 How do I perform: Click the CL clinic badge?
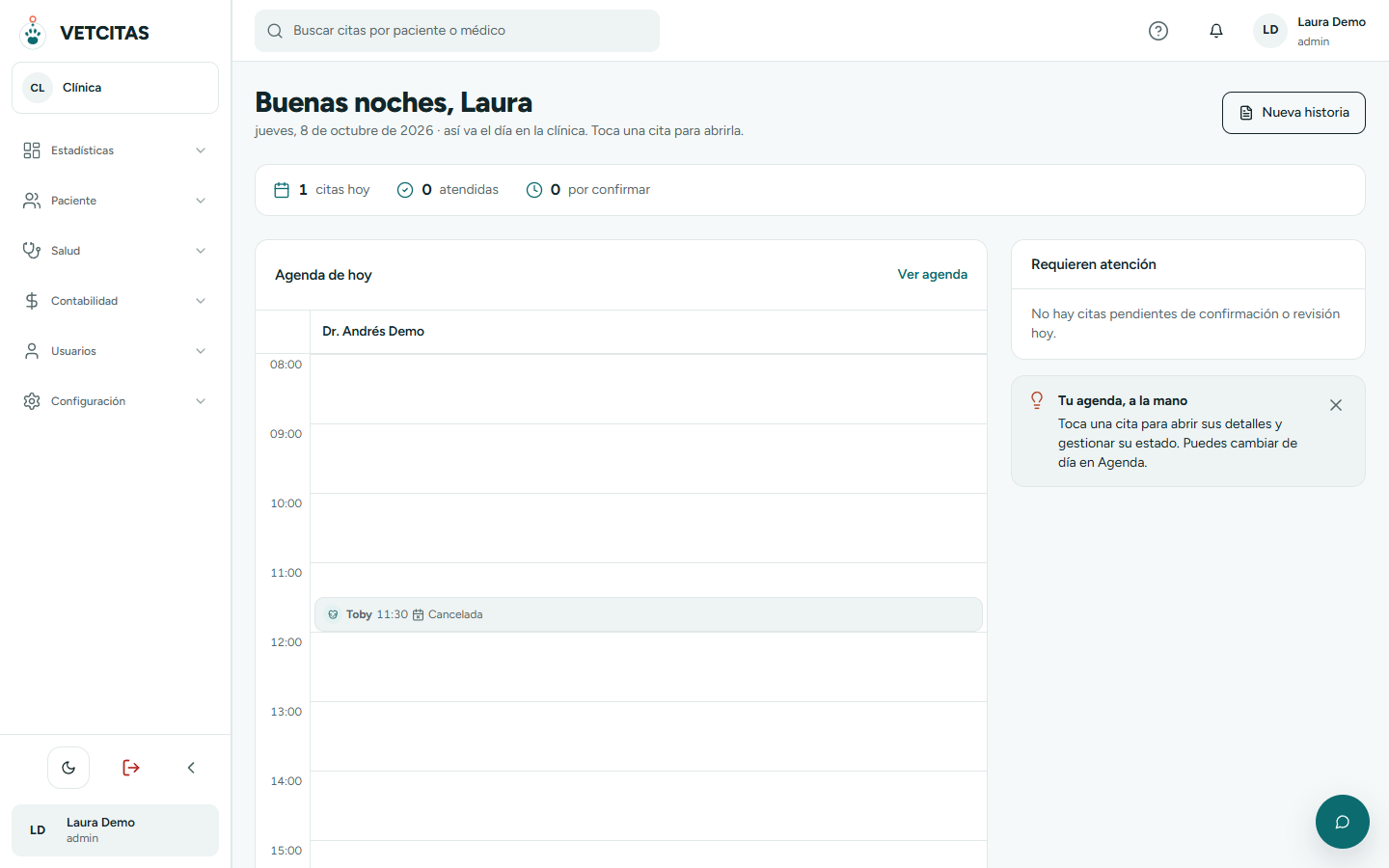pos(38,88)
